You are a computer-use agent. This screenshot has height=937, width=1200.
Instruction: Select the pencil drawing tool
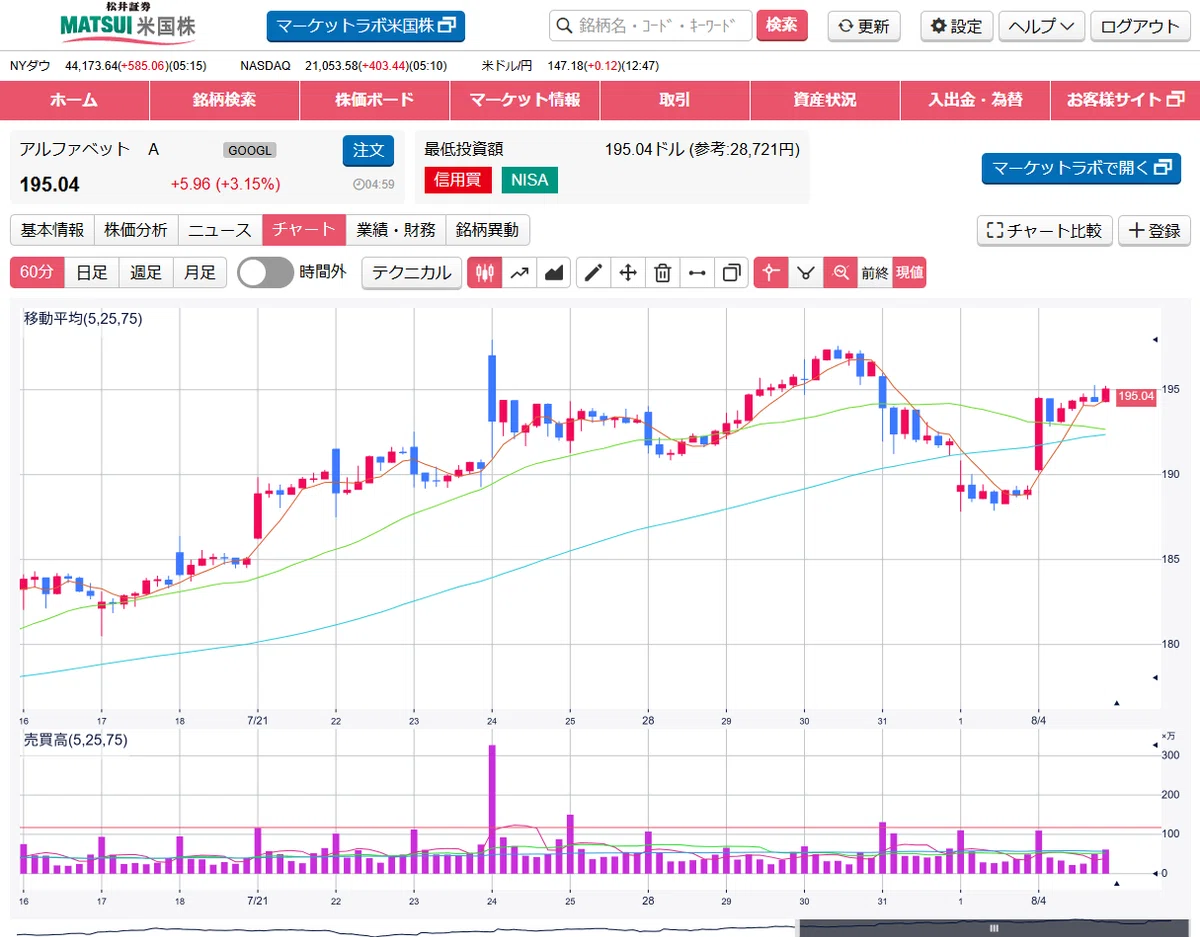coord(594,272)
